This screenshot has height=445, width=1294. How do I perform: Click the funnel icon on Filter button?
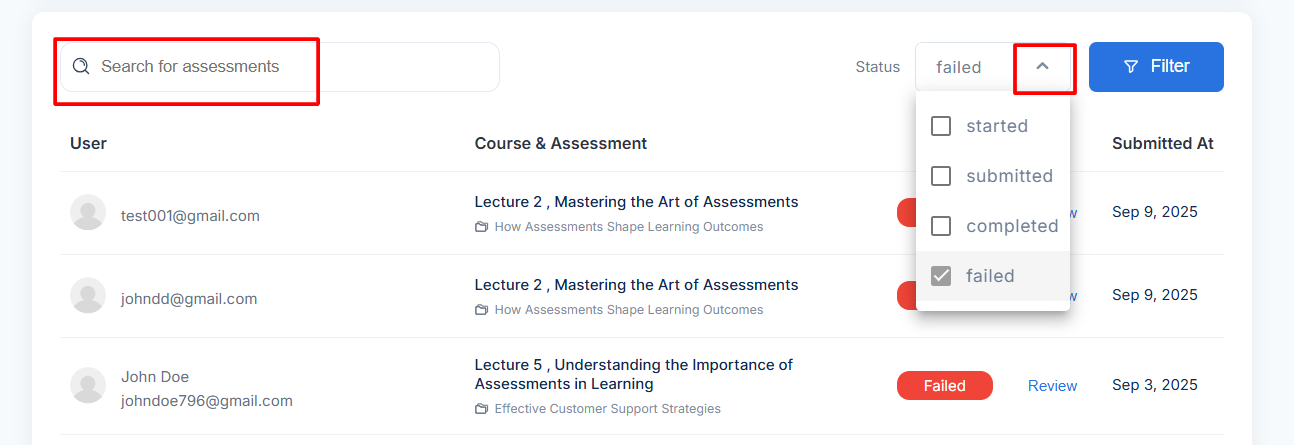coord(1131,67)
